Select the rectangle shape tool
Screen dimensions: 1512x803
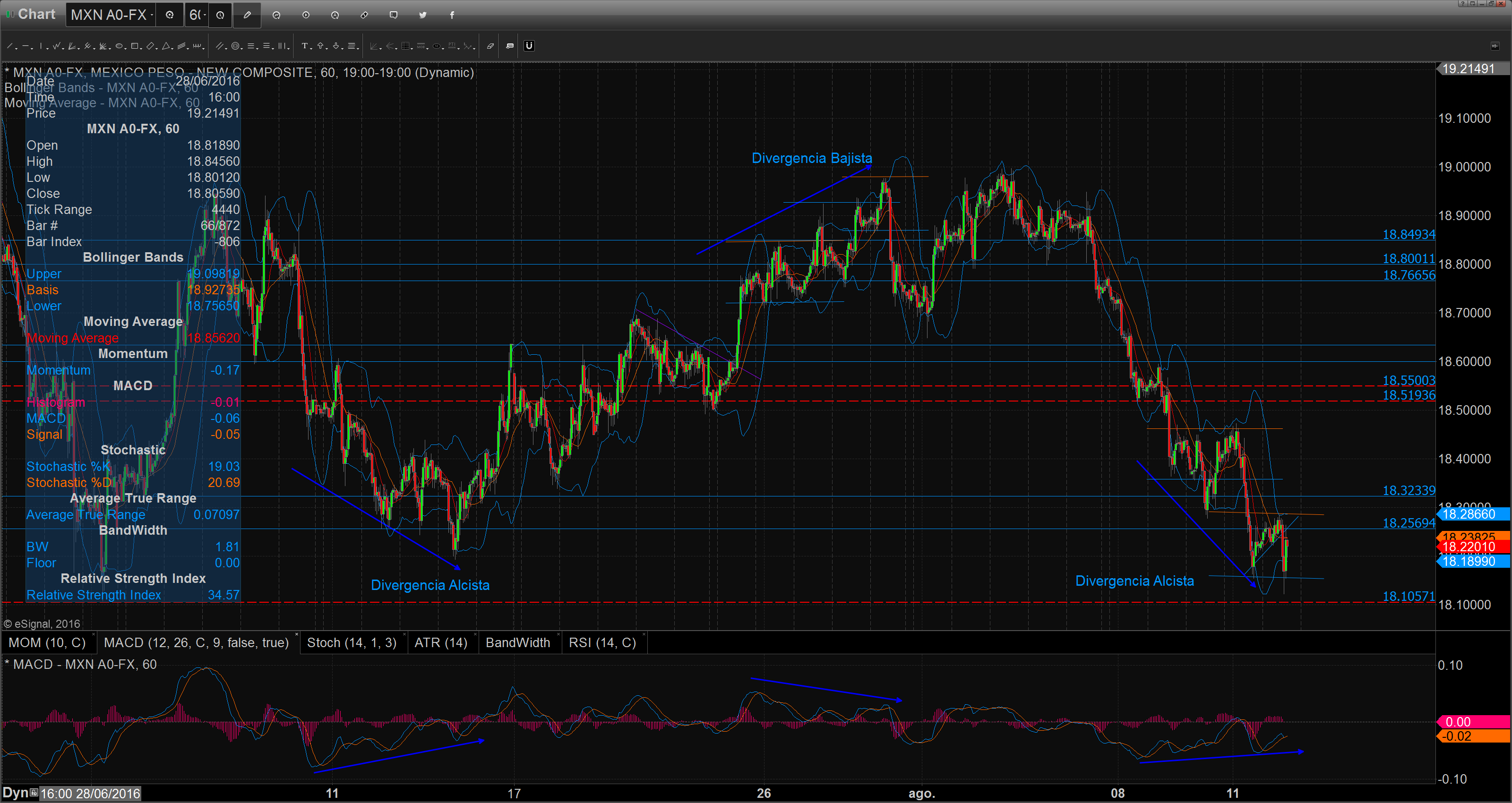pyautogui.click(x=134, y=46)
